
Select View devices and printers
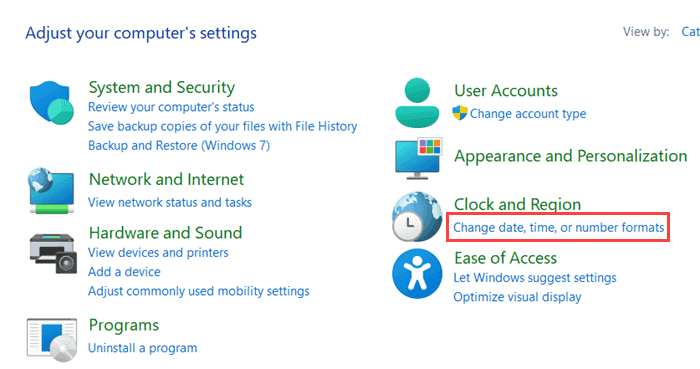[x=158, y=253]
